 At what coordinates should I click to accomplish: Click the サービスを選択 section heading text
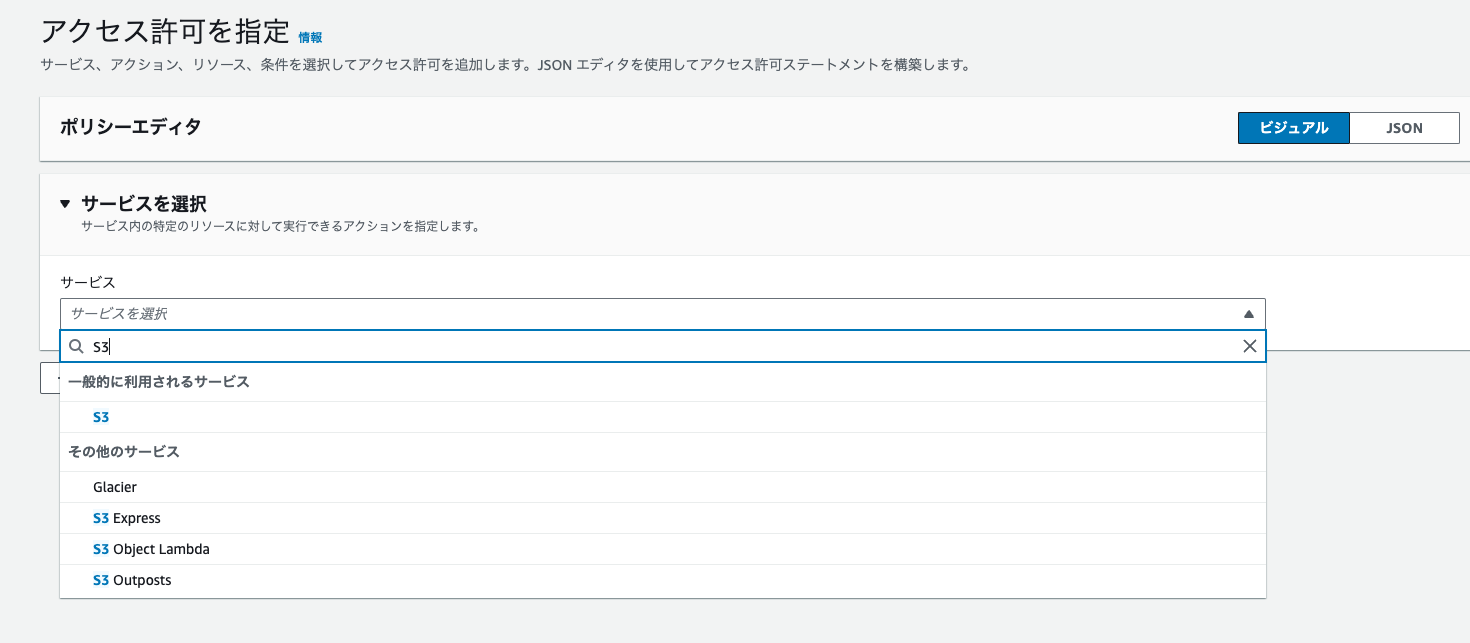[143, 204]
